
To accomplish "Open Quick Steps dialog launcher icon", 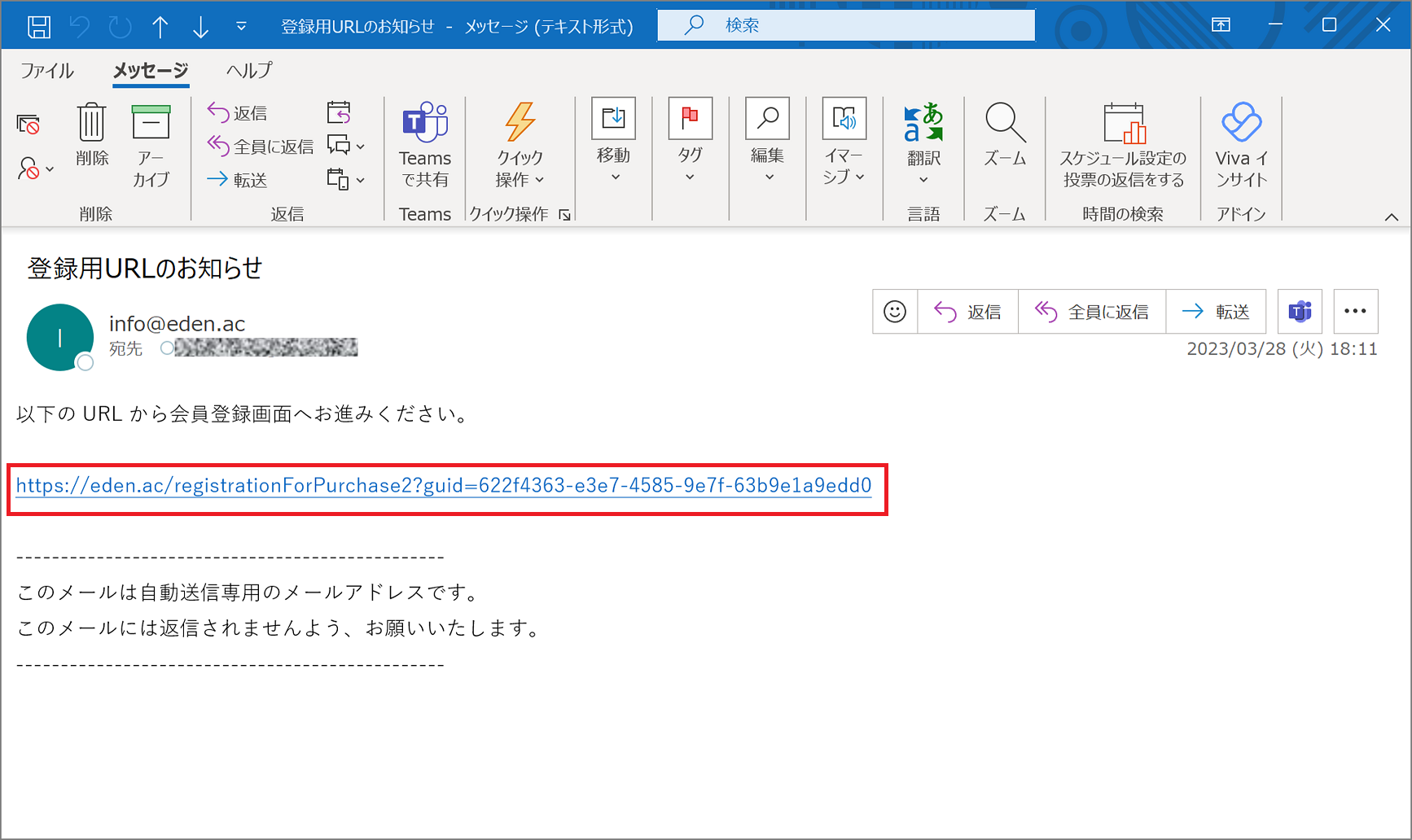I will point(564,215).
